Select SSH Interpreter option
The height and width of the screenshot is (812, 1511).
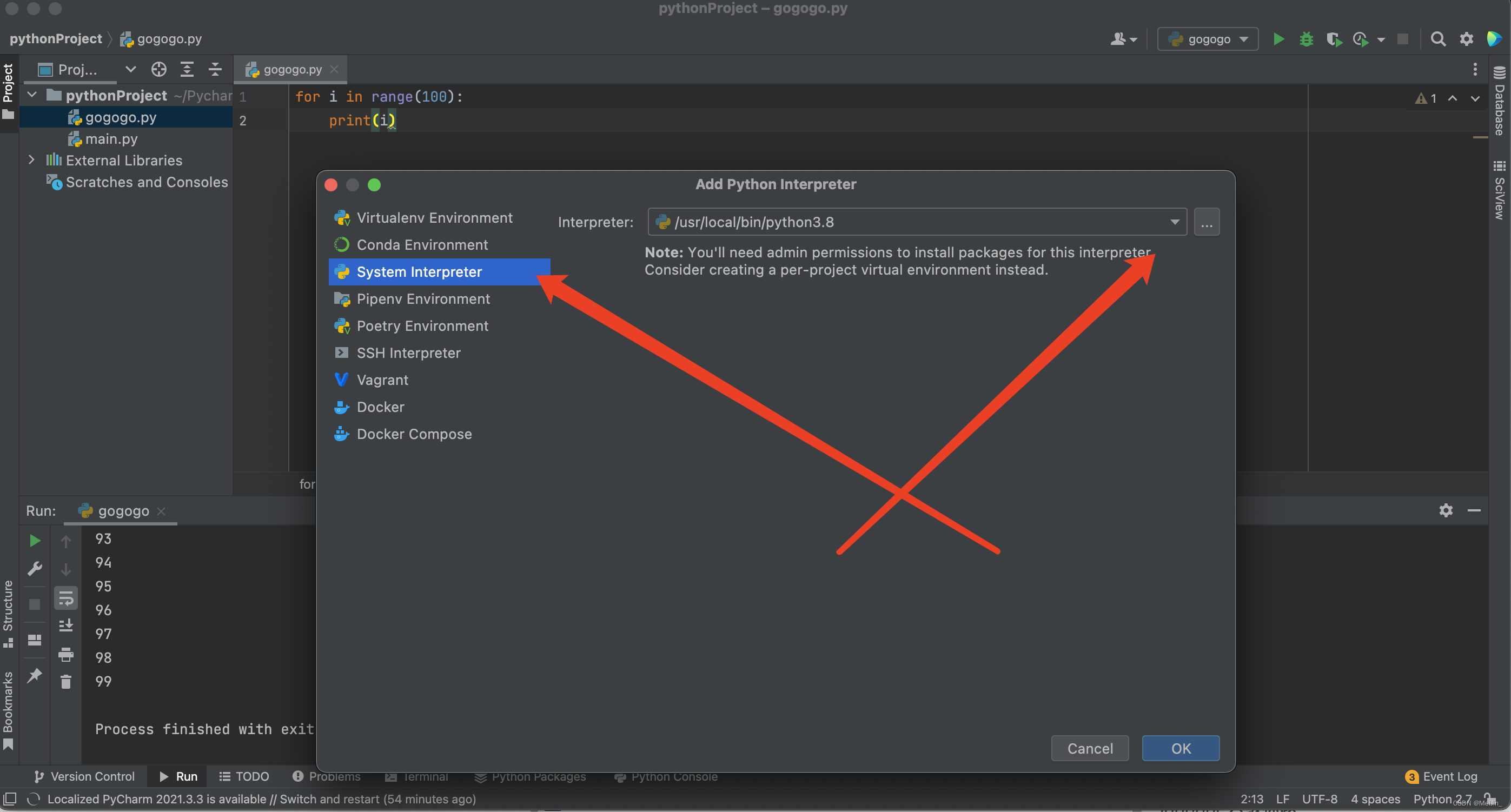(x=439, y=352)
